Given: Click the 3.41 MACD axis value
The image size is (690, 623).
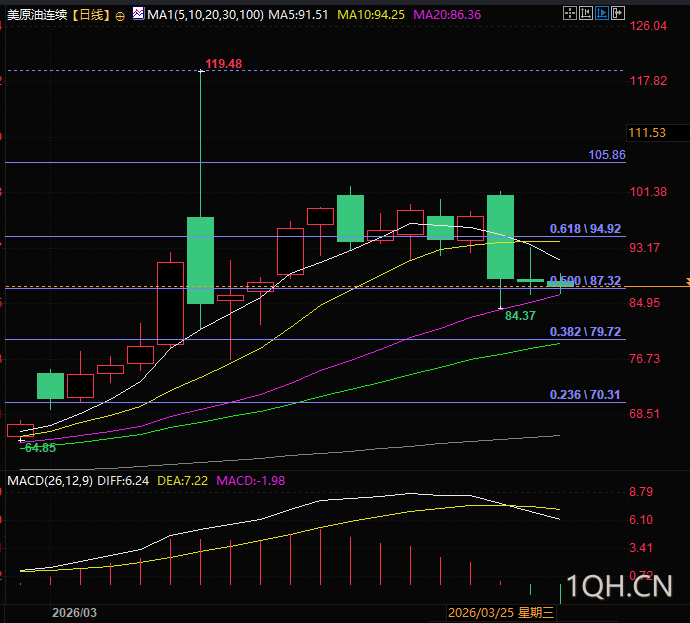Looking at the screenshot, I should [x=641, y=548].
